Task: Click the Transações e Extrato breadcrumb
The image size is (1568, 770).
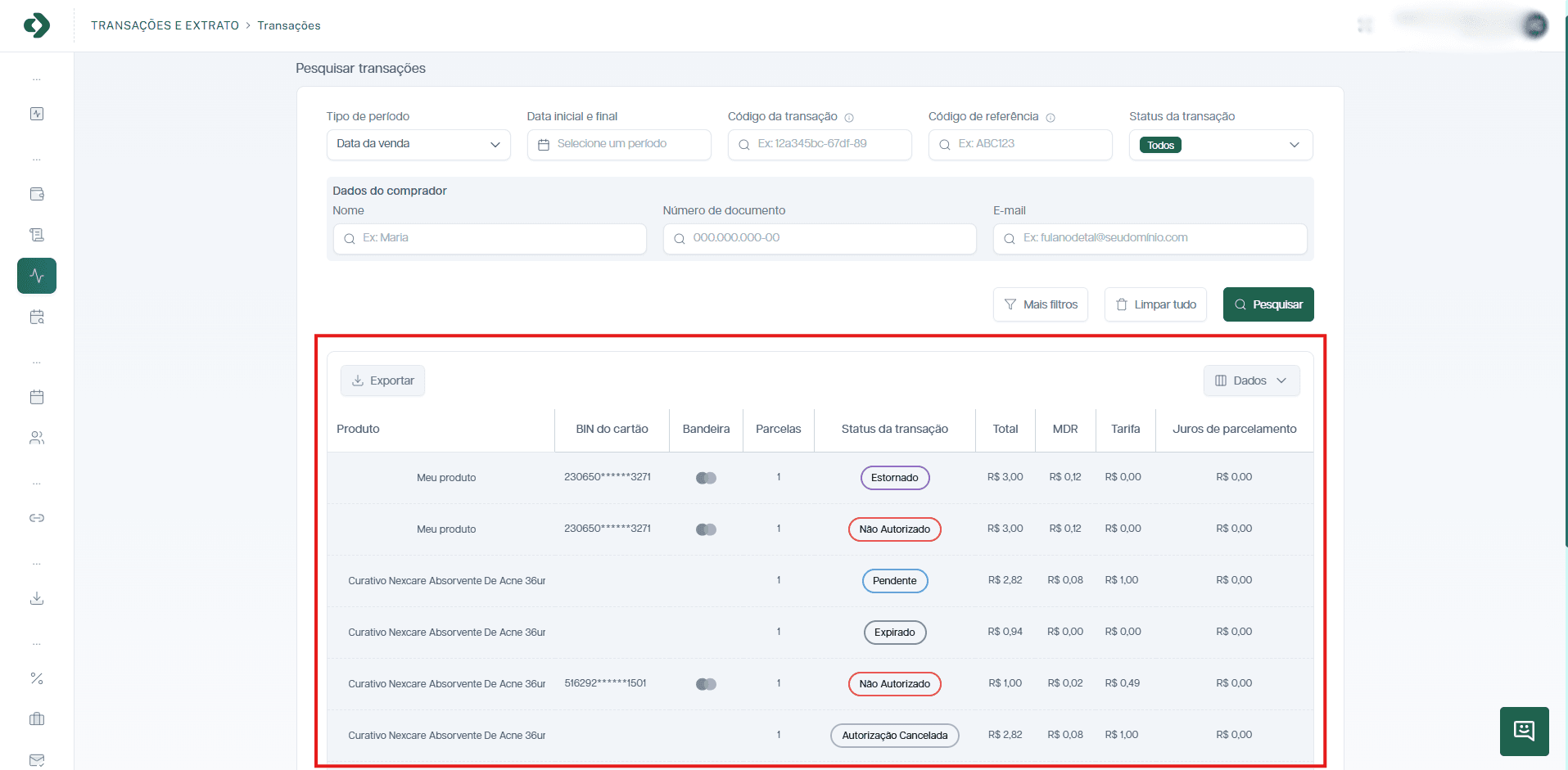Action: pos(165,25)
